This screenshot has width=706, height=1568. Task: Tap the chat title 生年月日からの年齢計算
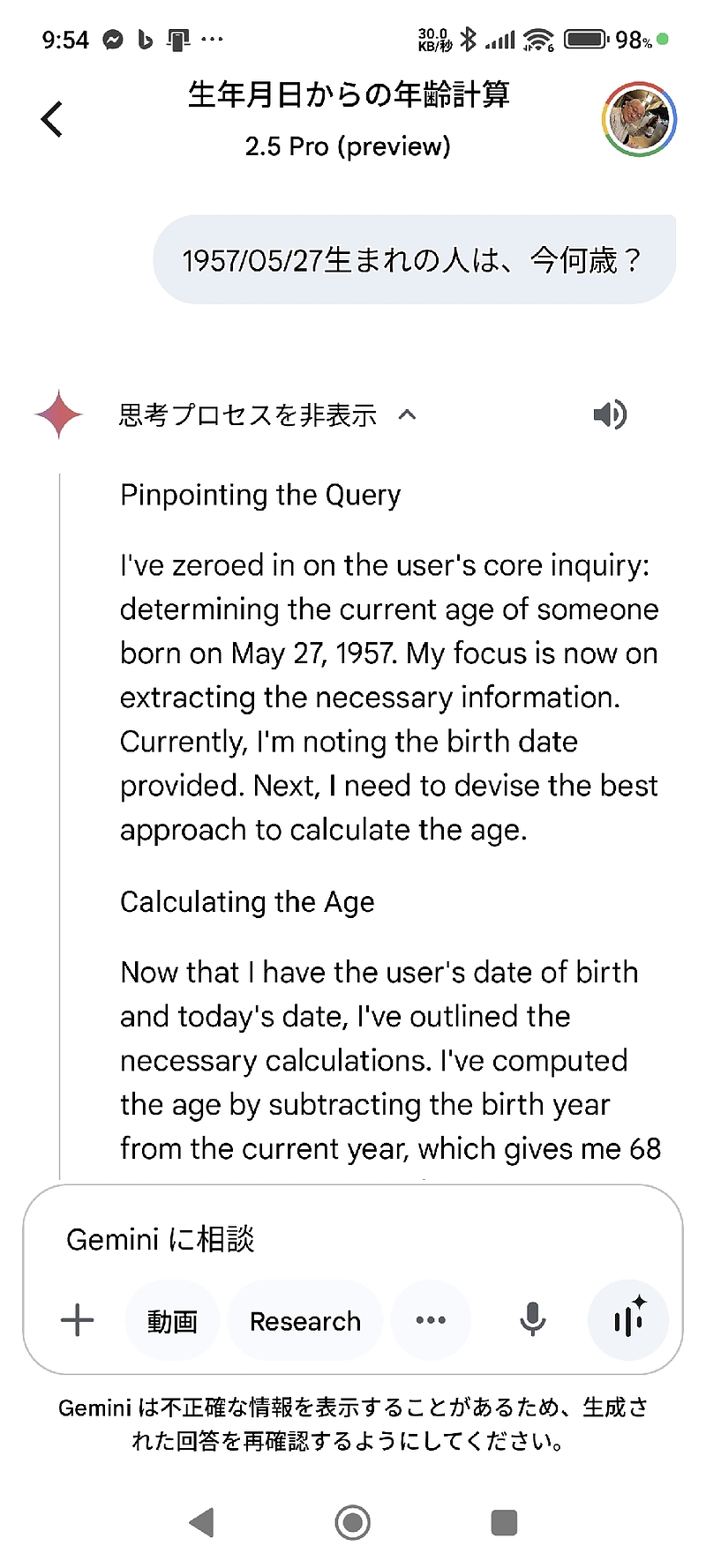pyautogui.click(x=349, y=94)
